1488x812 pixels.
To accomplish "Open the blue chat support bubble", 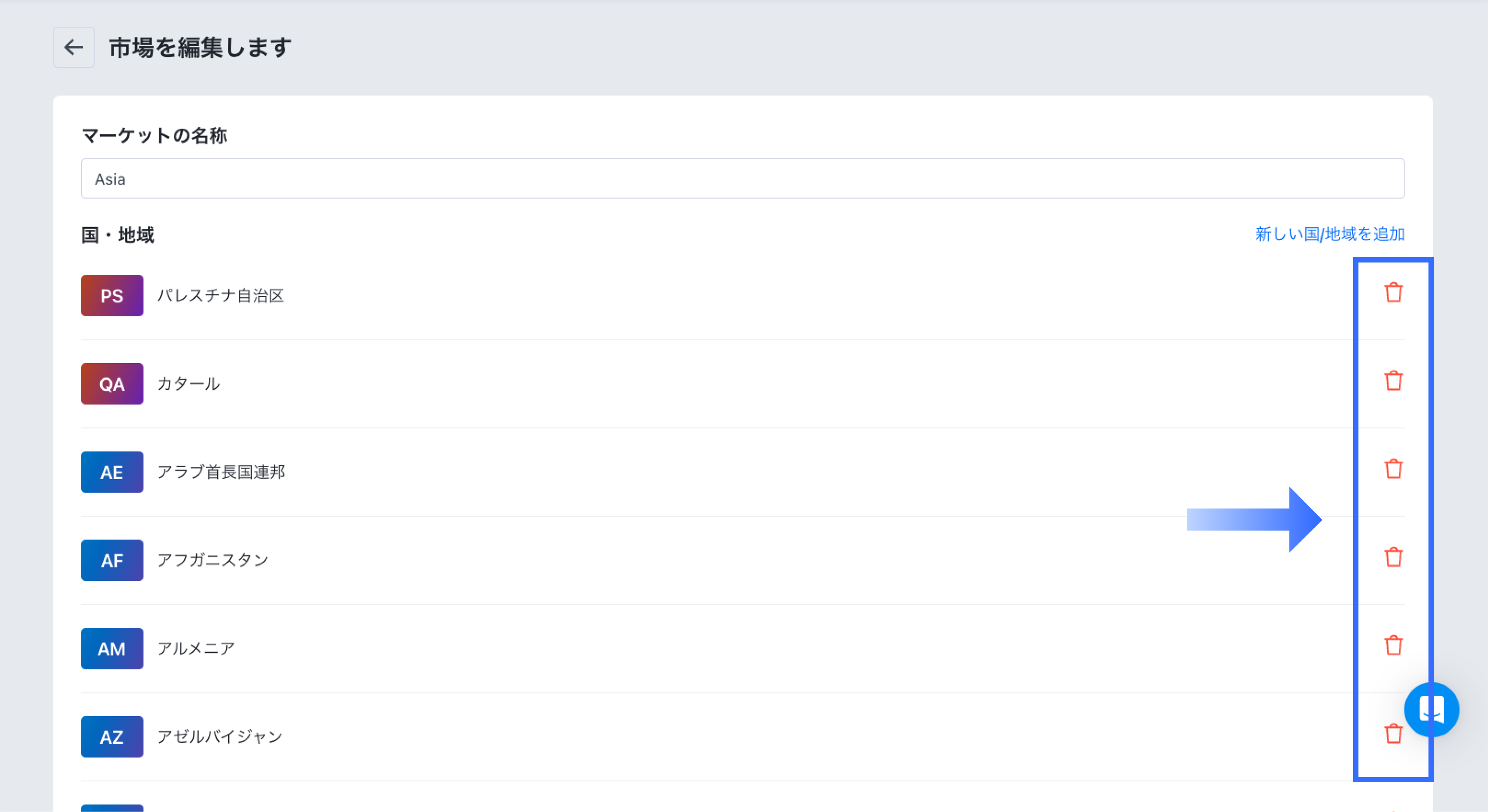I will point(1432,710).
